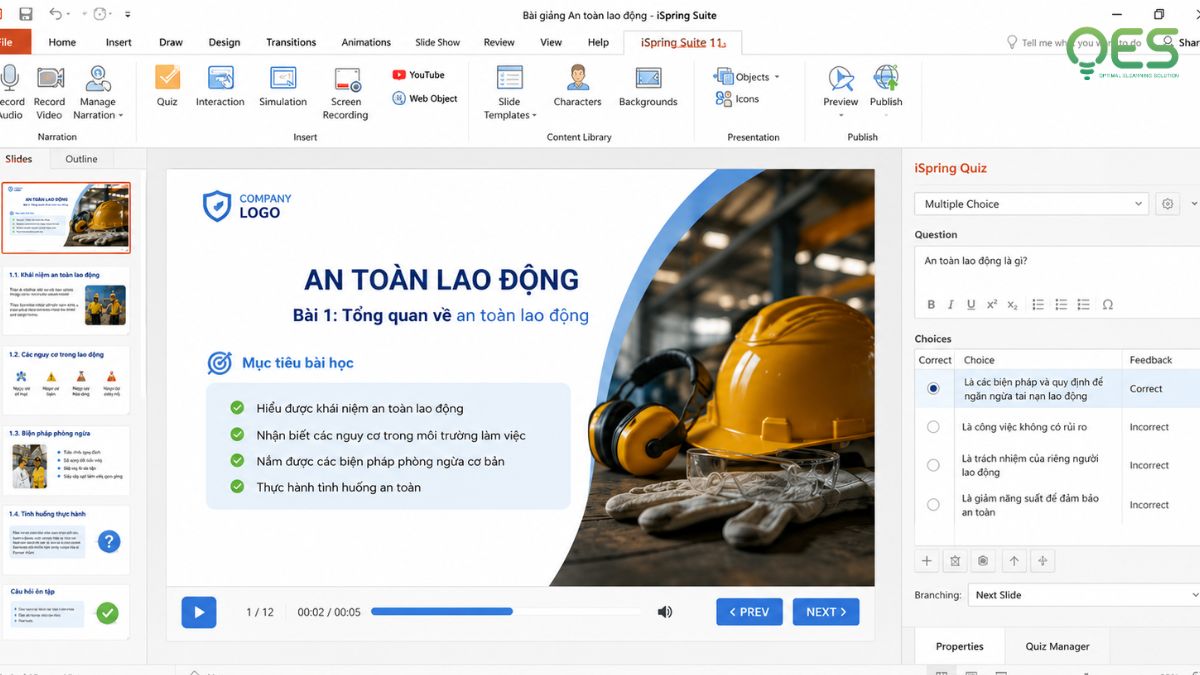Insert a Web Object
Image resolution: width=1200 pixels, height=675 pixels.
point(425,99)
